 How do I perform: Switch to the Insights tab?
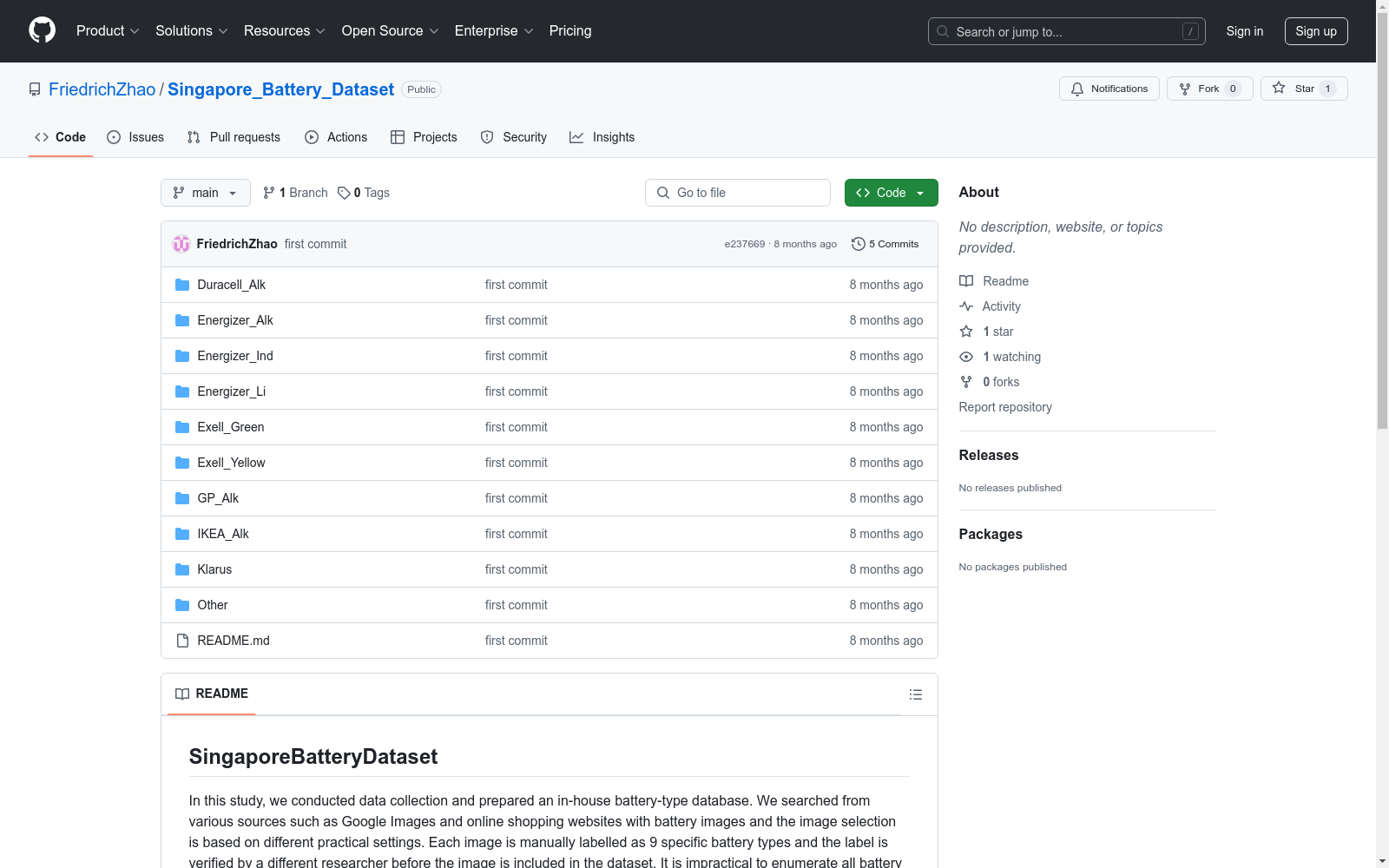tap(602, 137)
